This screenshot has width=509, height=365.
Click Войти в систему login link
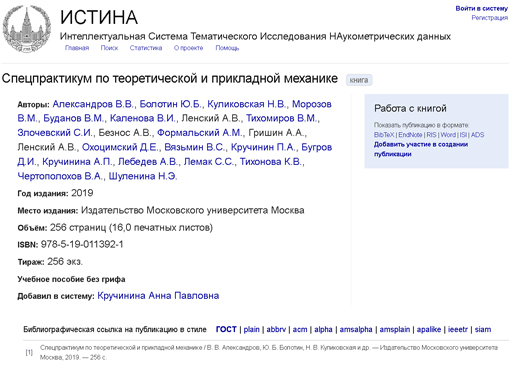481,8
